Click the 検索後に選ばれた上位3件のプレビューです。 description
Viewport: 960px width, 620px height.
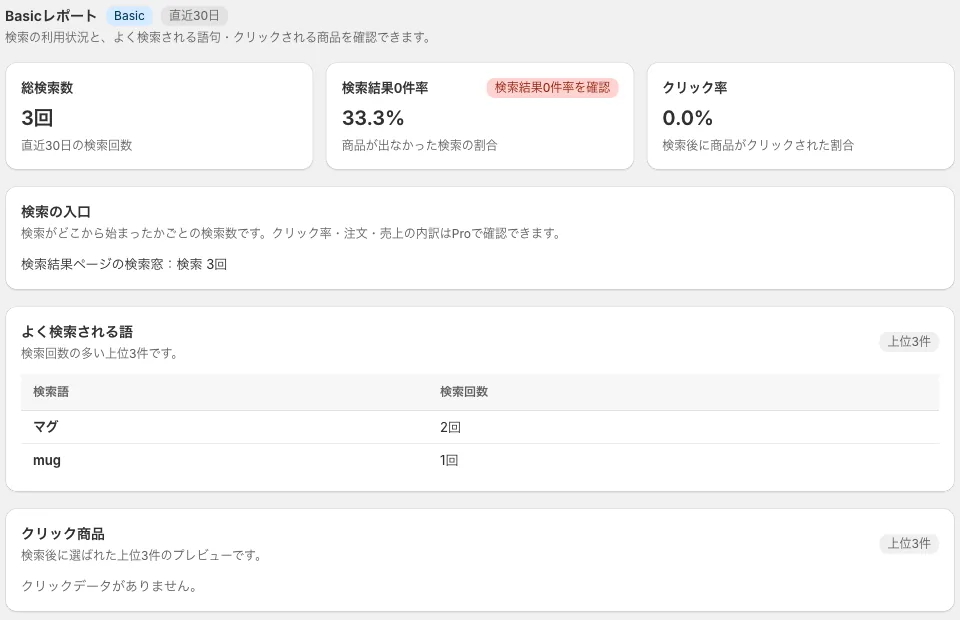tap(142, 555)
